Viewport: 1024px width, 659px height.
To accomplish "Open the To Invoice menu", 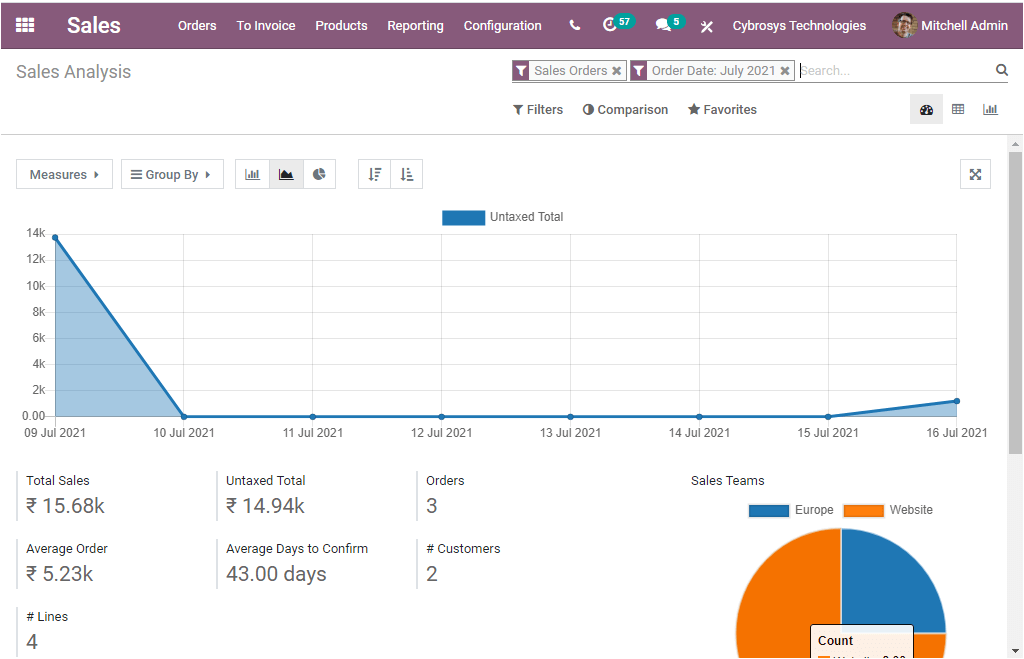I will (x=266, y=25).
